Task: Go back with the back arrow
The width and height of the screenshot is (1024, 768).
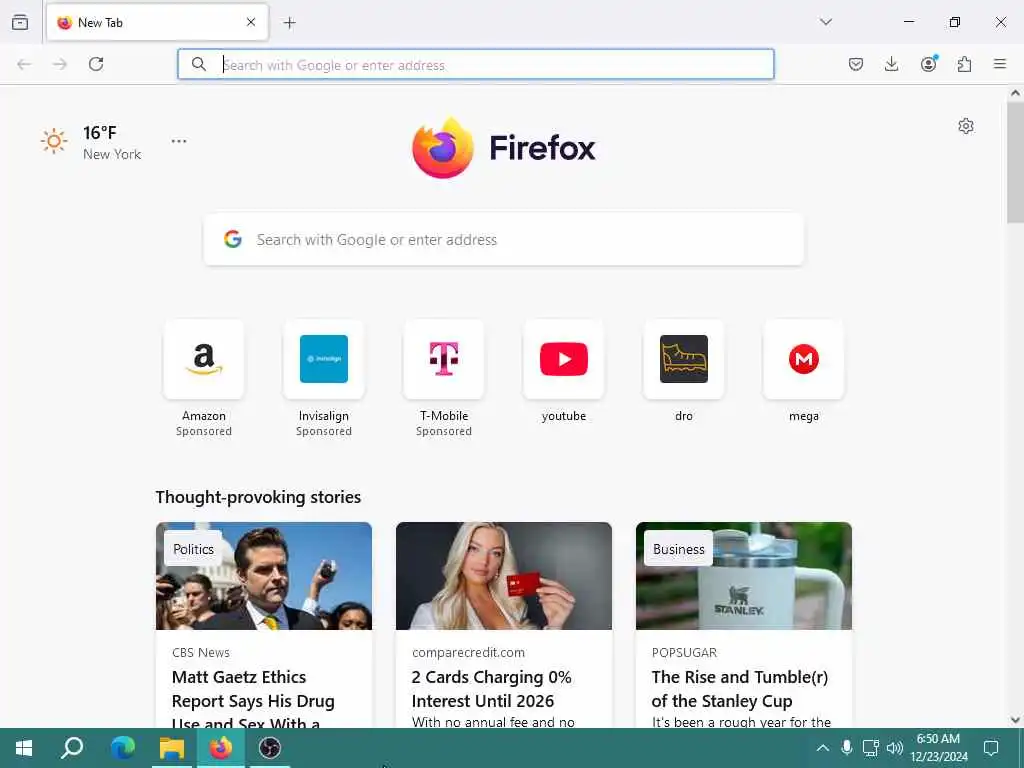Action: pyautogui.click(x=24, y=64)
